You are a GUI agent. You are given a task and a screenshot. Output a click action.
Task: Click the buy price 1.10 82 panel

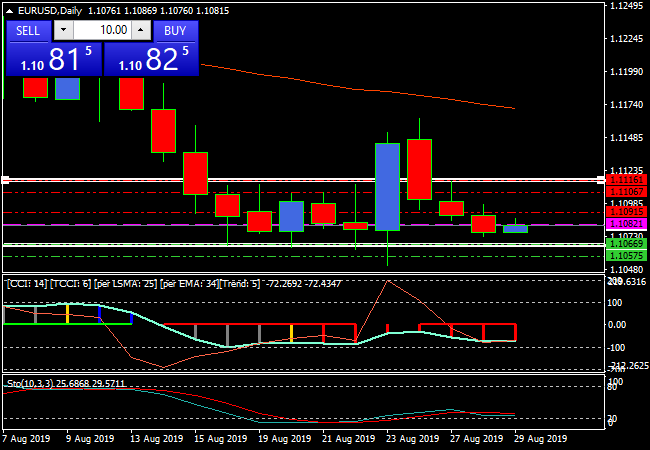tap(151, 60)
